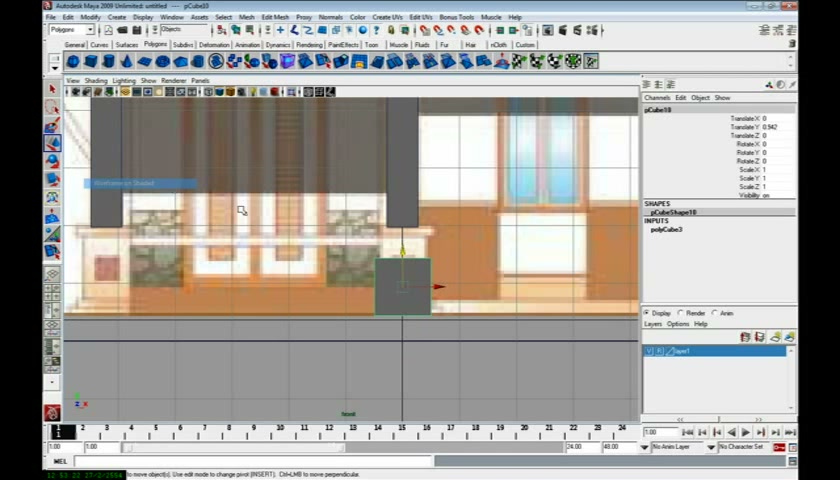Switch to the Surfaces shelf tab
This screenshot has height=480, width=840.
tap(127, 45)
